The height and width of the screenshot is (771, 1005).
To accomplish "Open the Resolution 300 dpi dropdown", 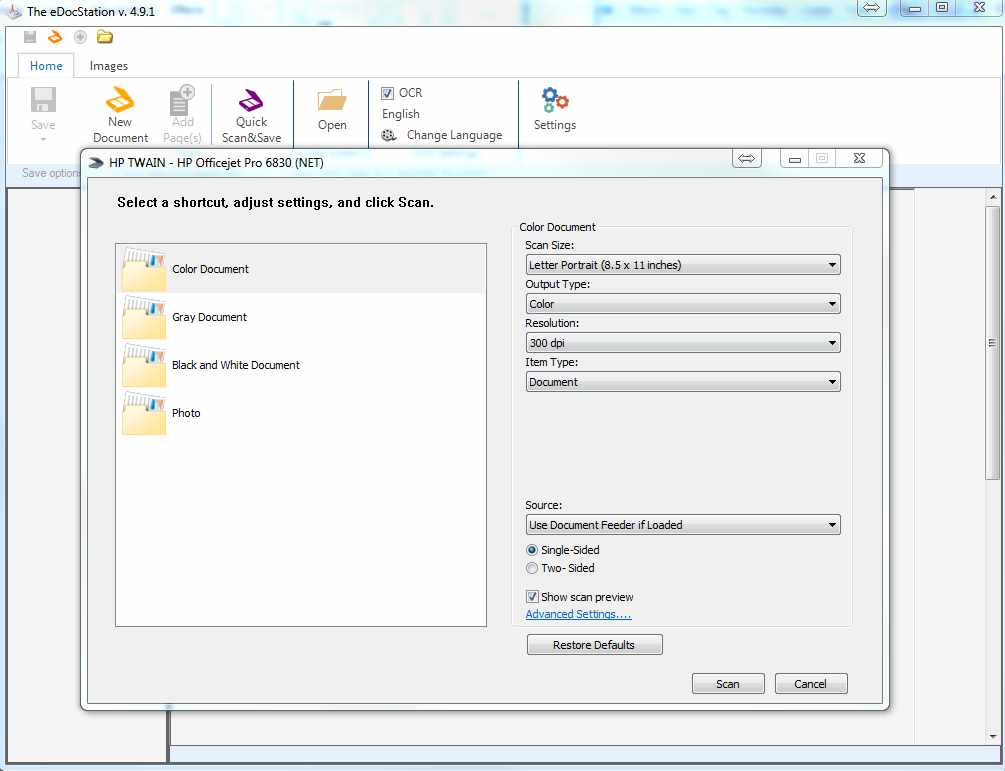I will pos(683,343).
